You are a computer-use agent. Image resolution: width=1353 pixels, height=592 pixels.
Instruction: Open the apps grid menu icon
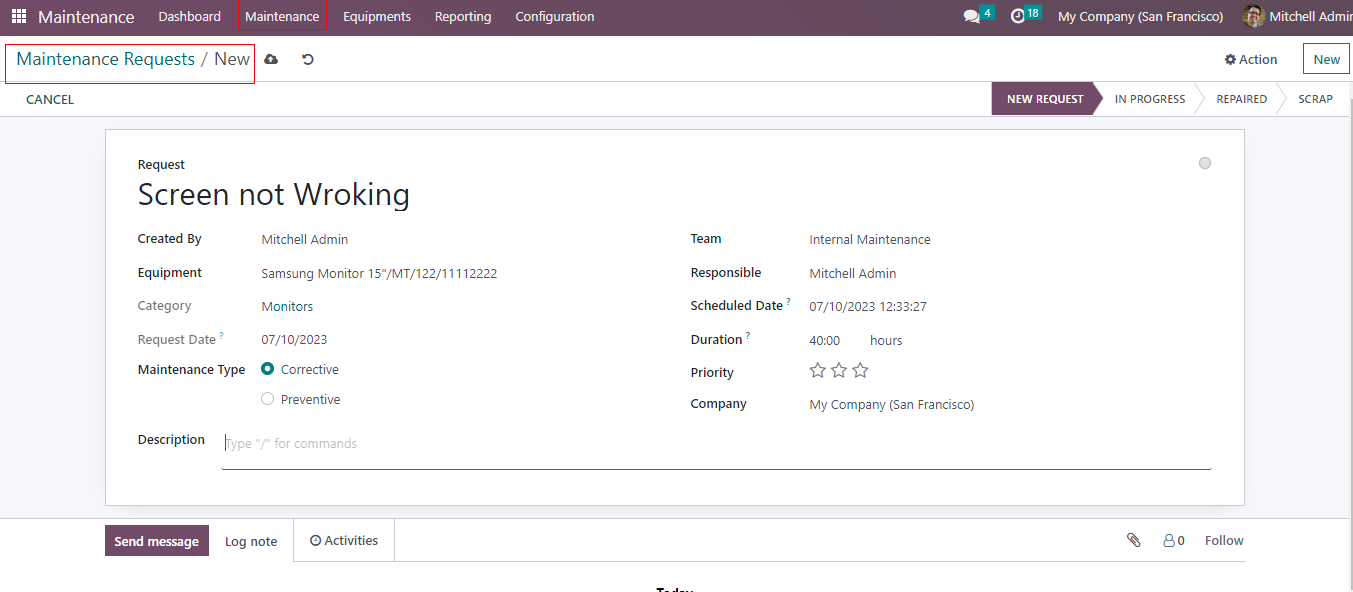(x=19, y=17)
